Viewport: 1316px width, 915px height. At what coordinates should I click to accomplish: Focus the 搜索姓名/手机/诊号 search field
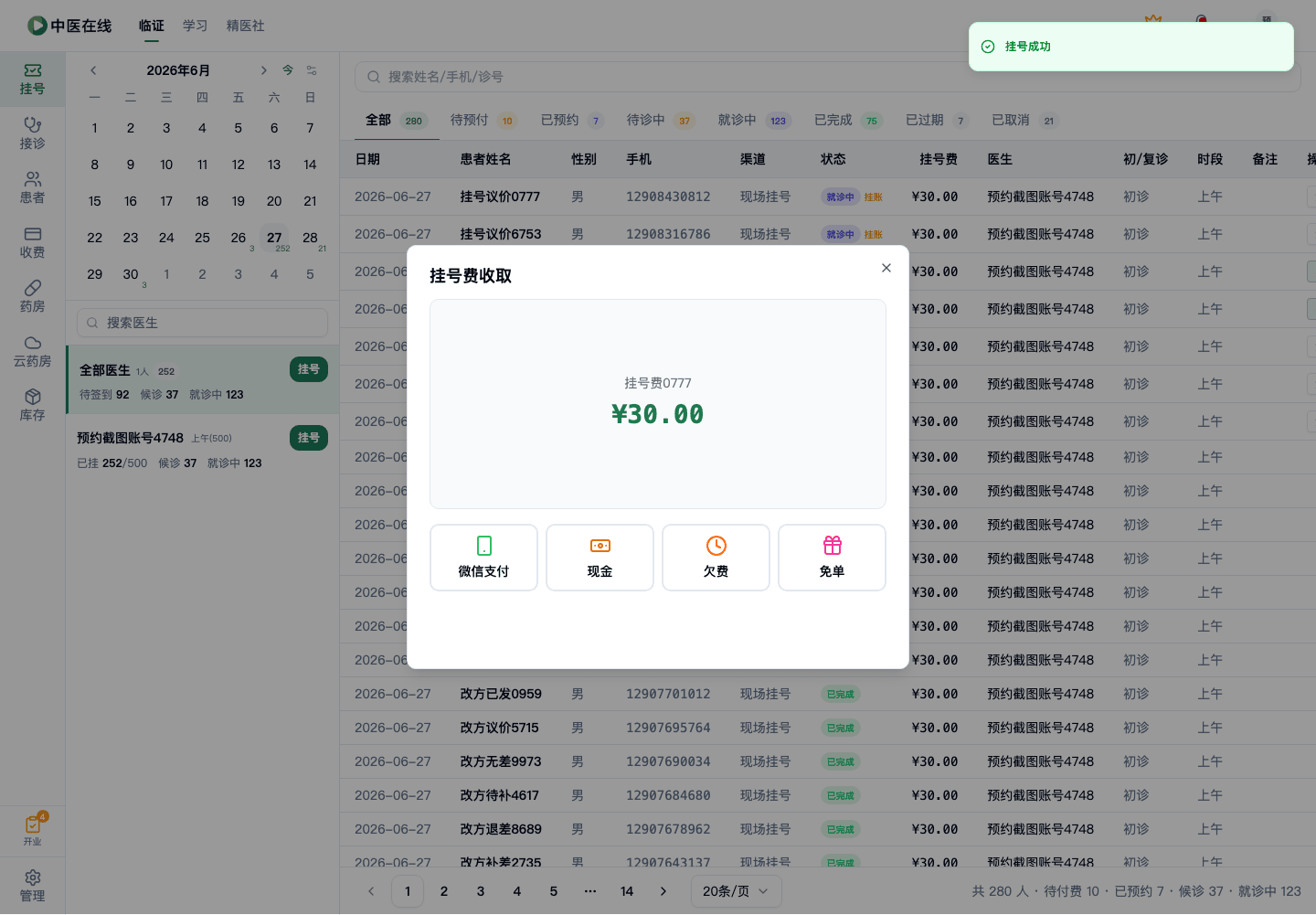coord(827,77)
